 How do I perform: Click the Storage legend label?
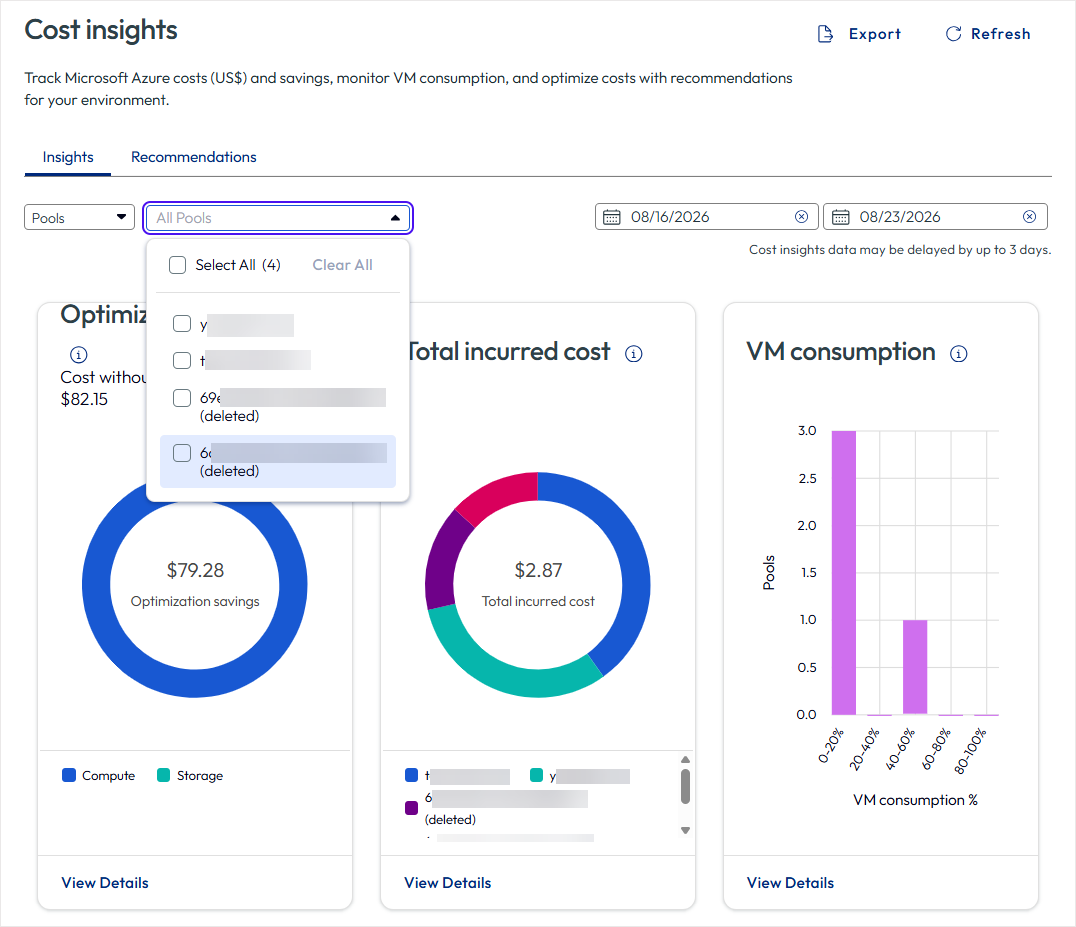click(200, 775)
